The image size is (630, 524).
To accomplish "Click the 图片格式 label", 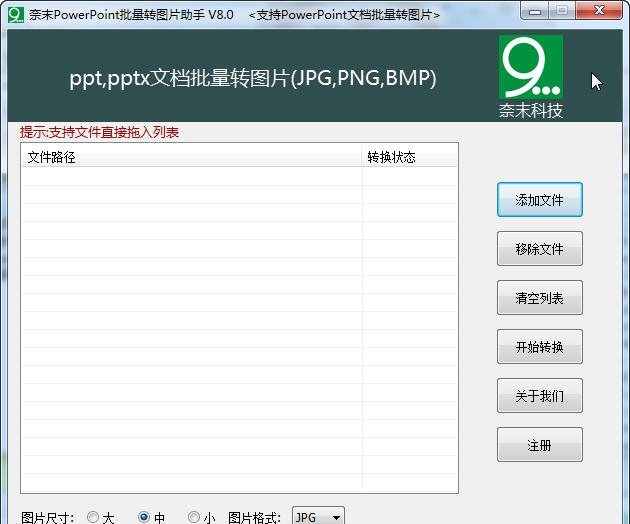I will (x=254, y=518).
